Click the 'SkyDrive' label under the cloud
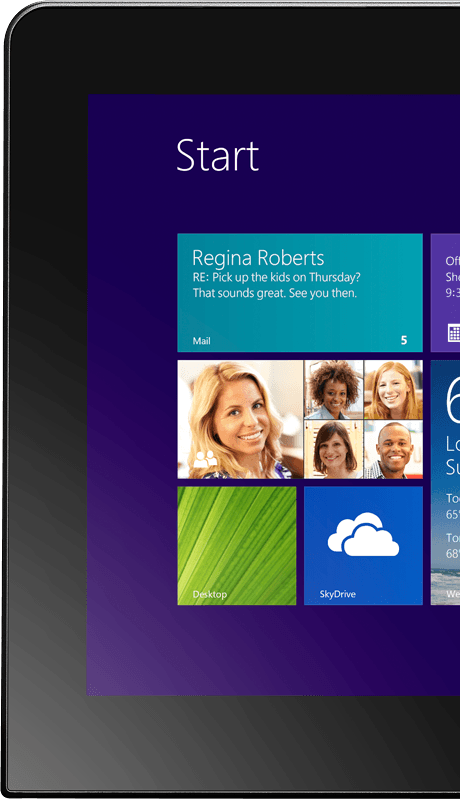The image size is (460, 800). point(338,594)
